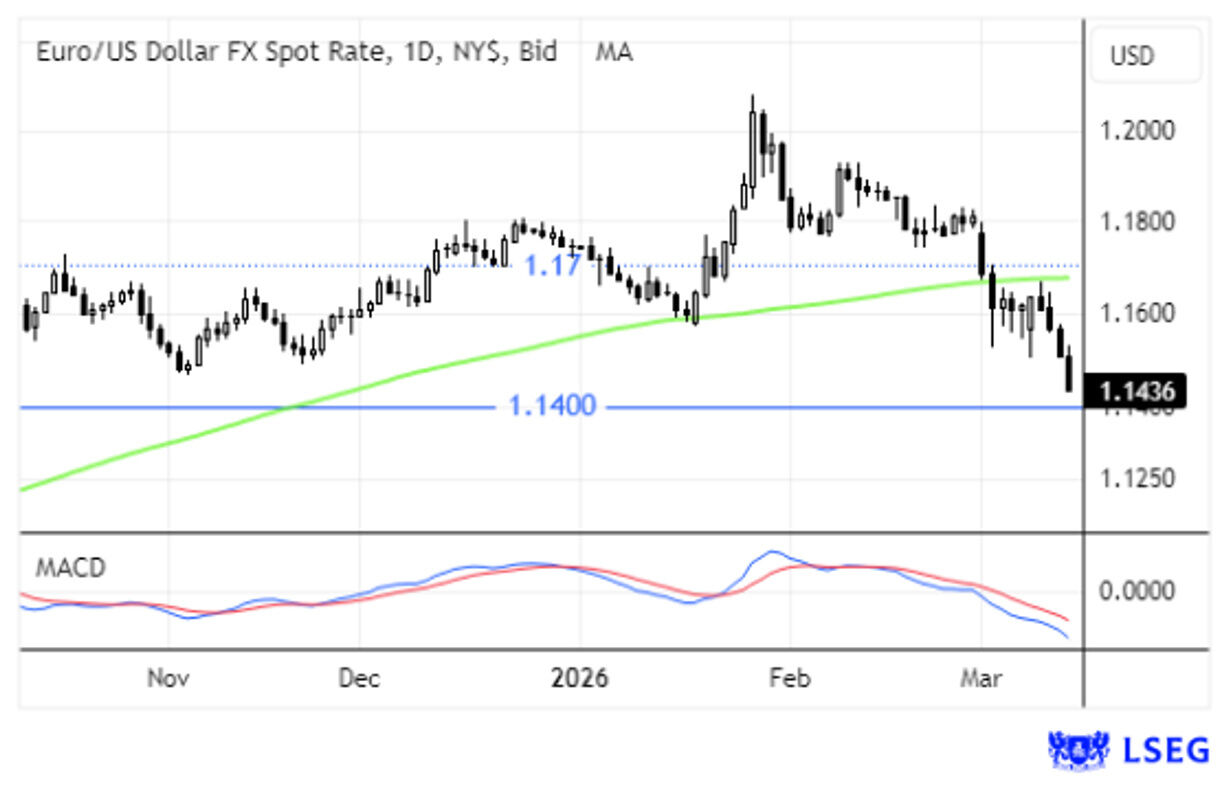Select the Dec date axis label
This screenshot has height=786, width=1223.
click(x=358, y=678)
